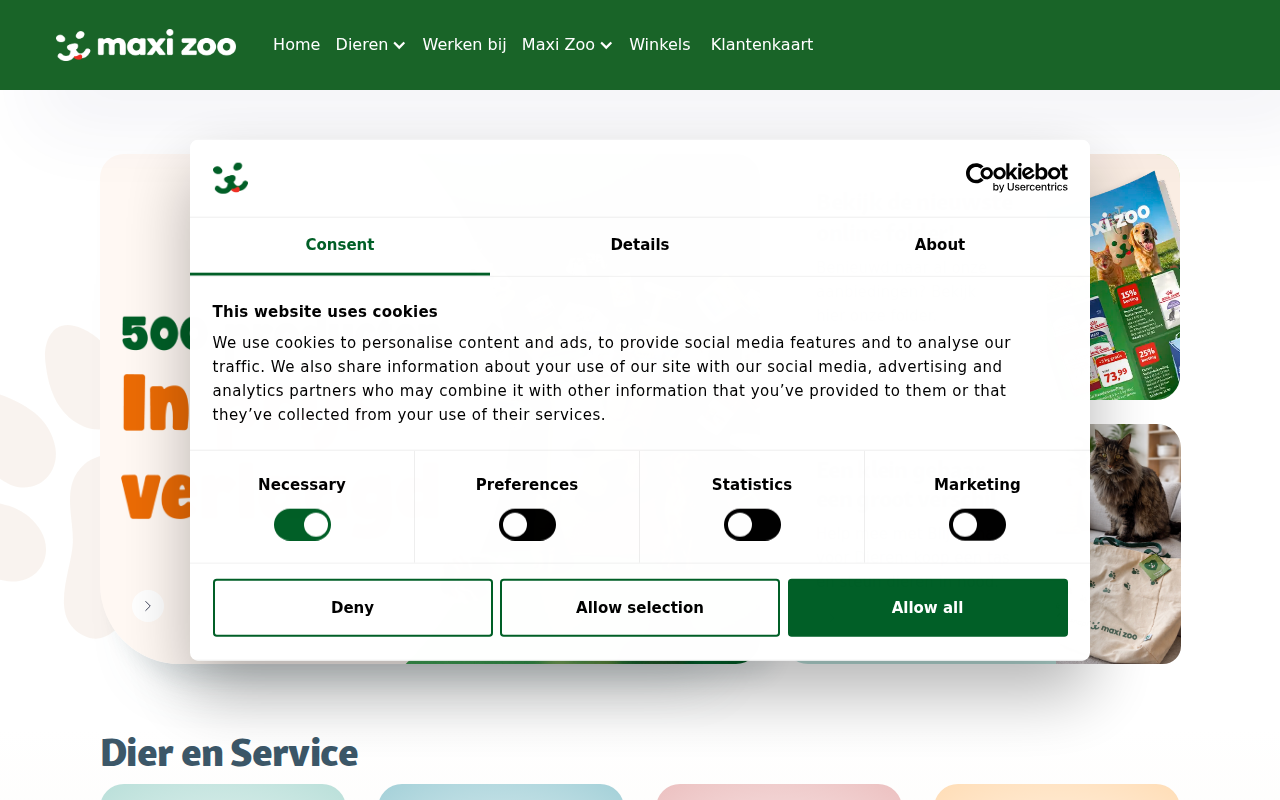Select the Consent tab
1280x800 pixels.
[340, 246]
